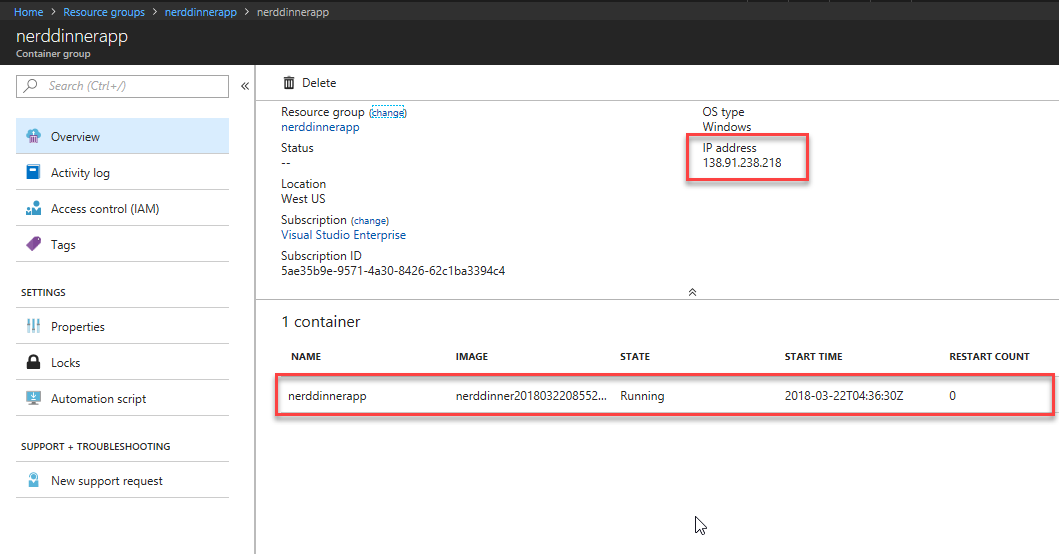Click the nerddinner2018032208552 image cell

coord(531,396)
